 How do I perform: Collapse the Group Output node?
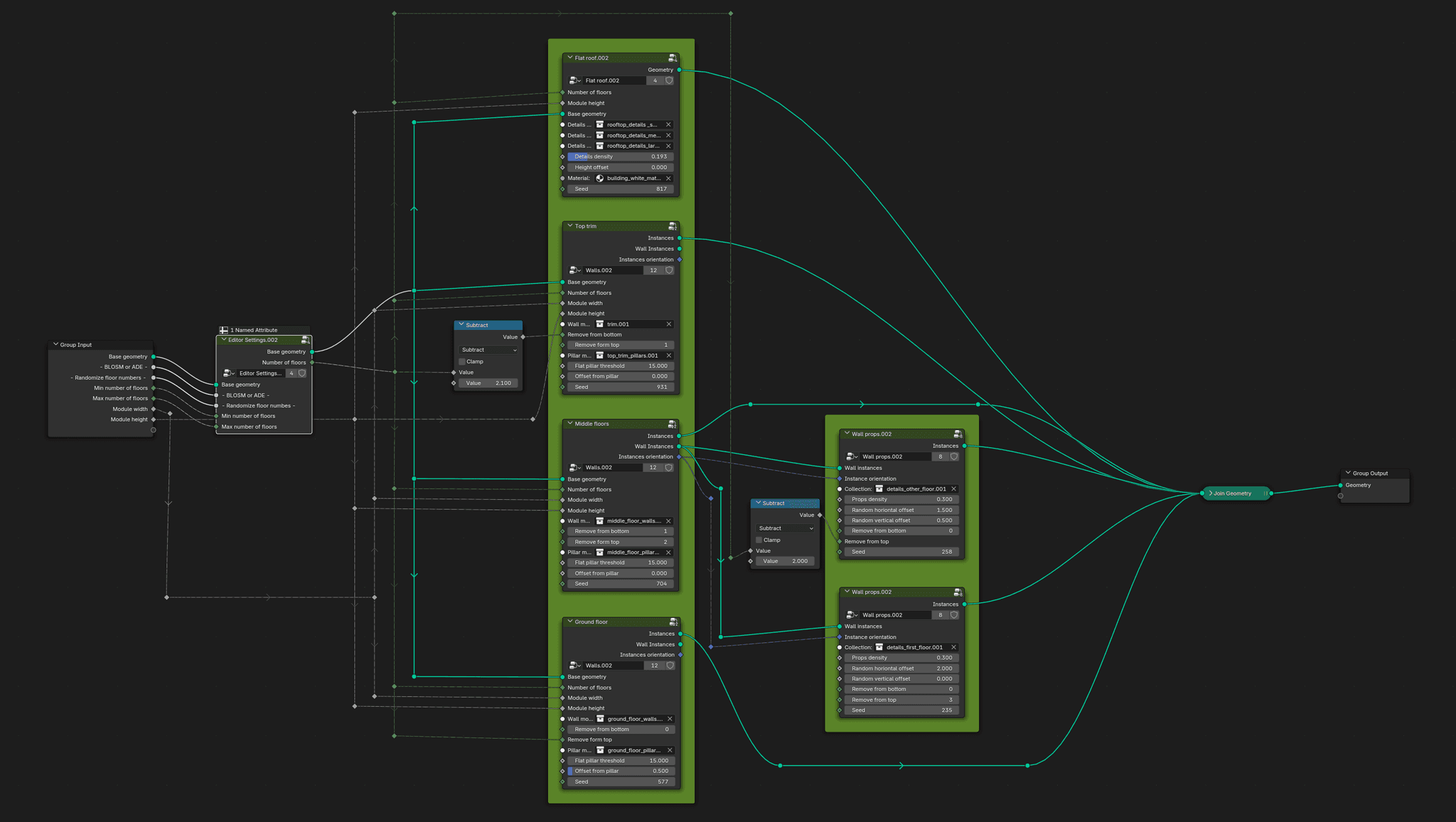pos(1348,473)
